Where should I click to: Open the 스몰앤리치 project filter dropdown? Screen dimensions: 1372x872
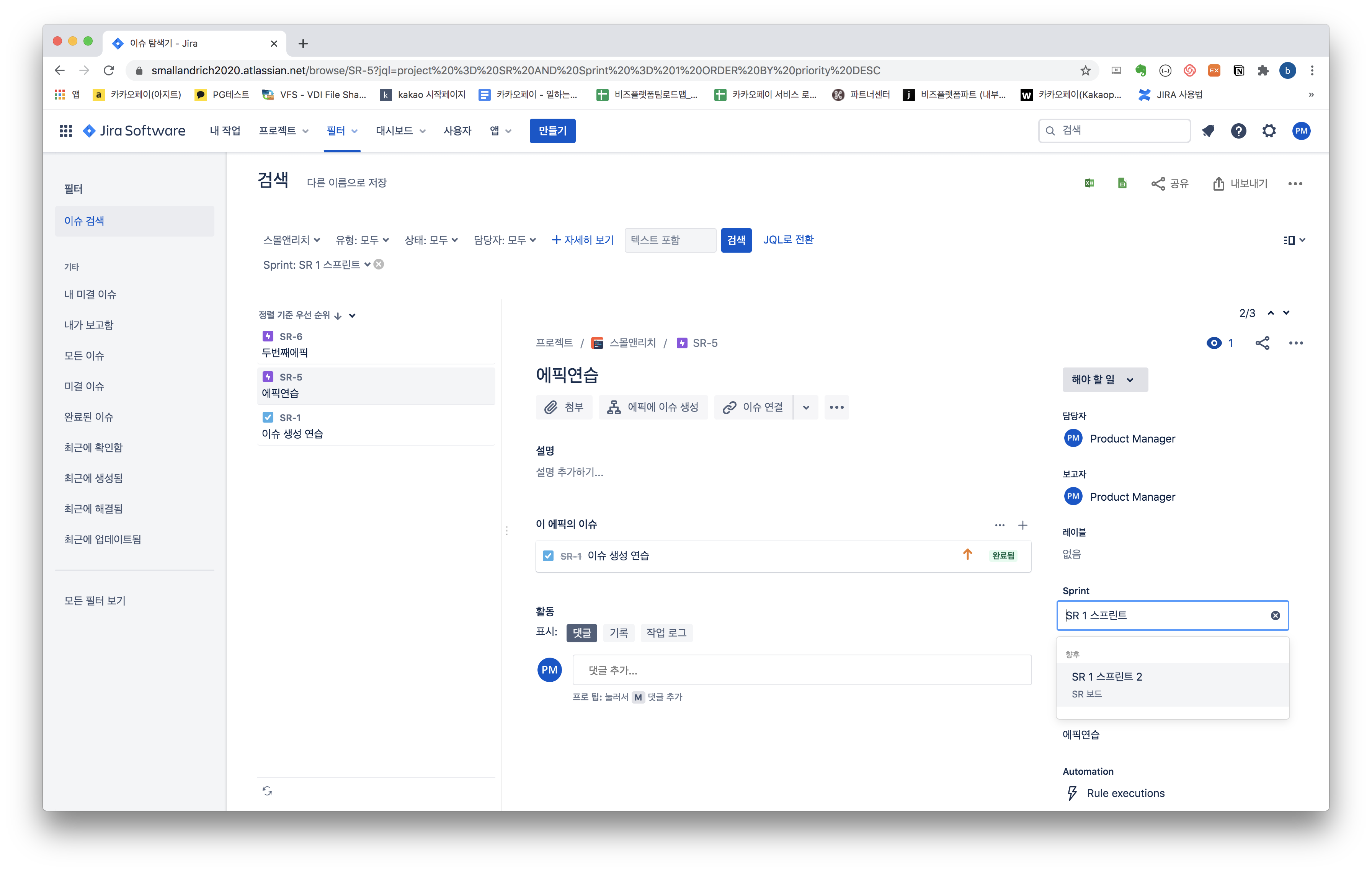(291, 240)
